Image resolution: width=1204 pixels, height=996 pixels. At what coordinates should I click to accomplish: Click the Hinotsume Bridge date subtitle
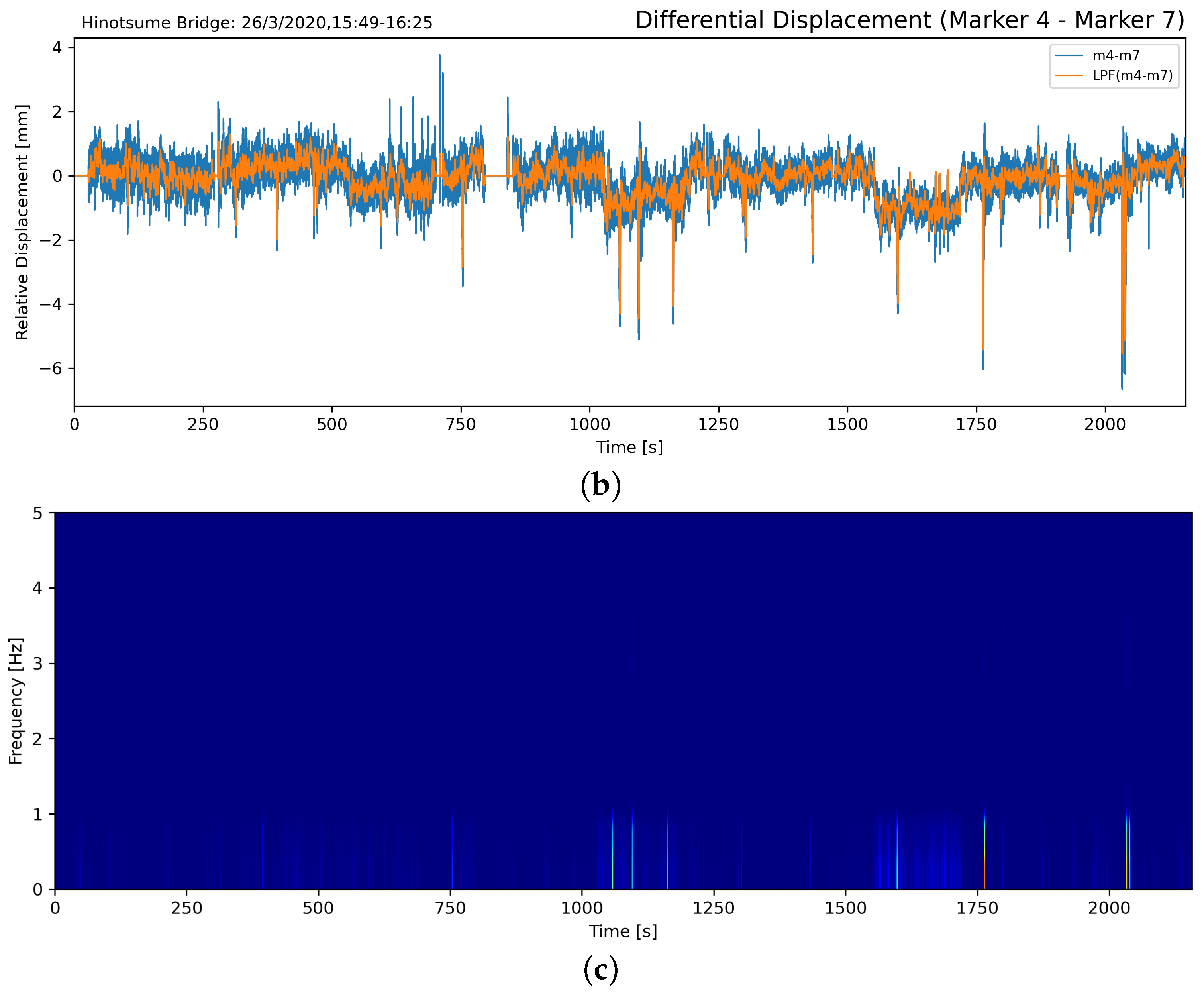257,23
